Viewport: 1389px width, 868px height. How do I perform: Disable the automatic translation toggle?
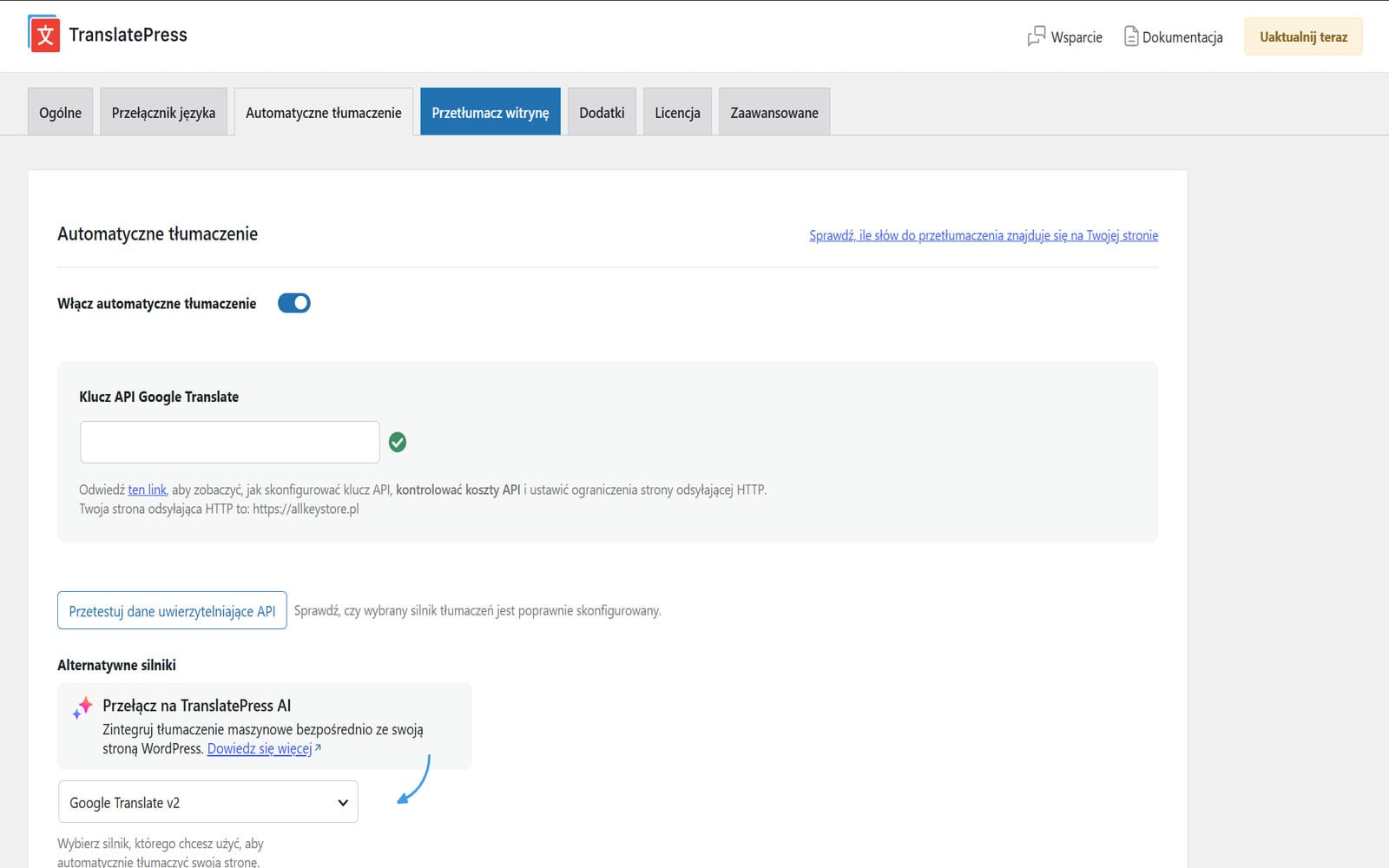[294, 303]
